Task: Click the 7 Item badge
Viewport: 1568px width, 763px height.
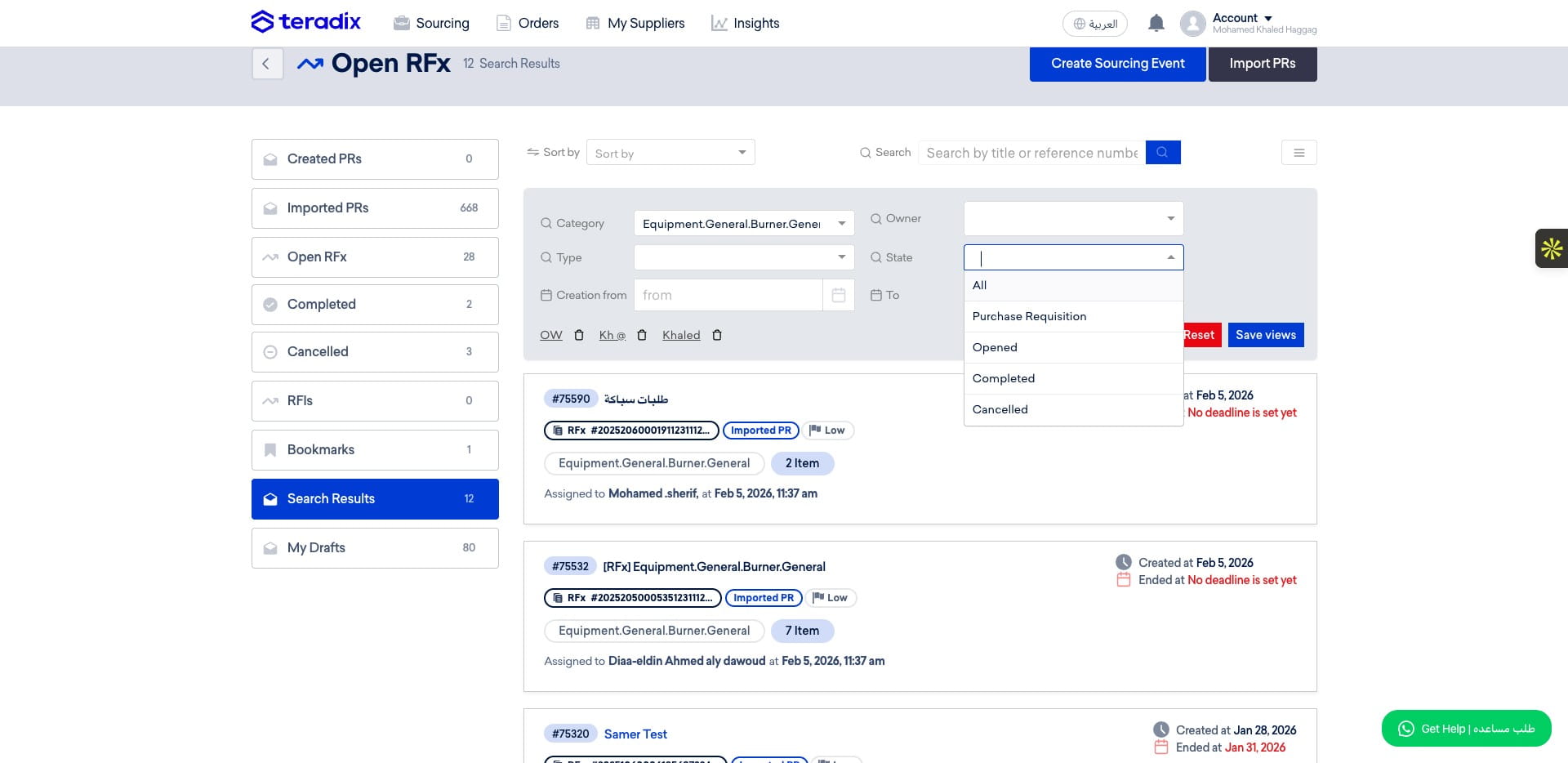Action: 802,631
